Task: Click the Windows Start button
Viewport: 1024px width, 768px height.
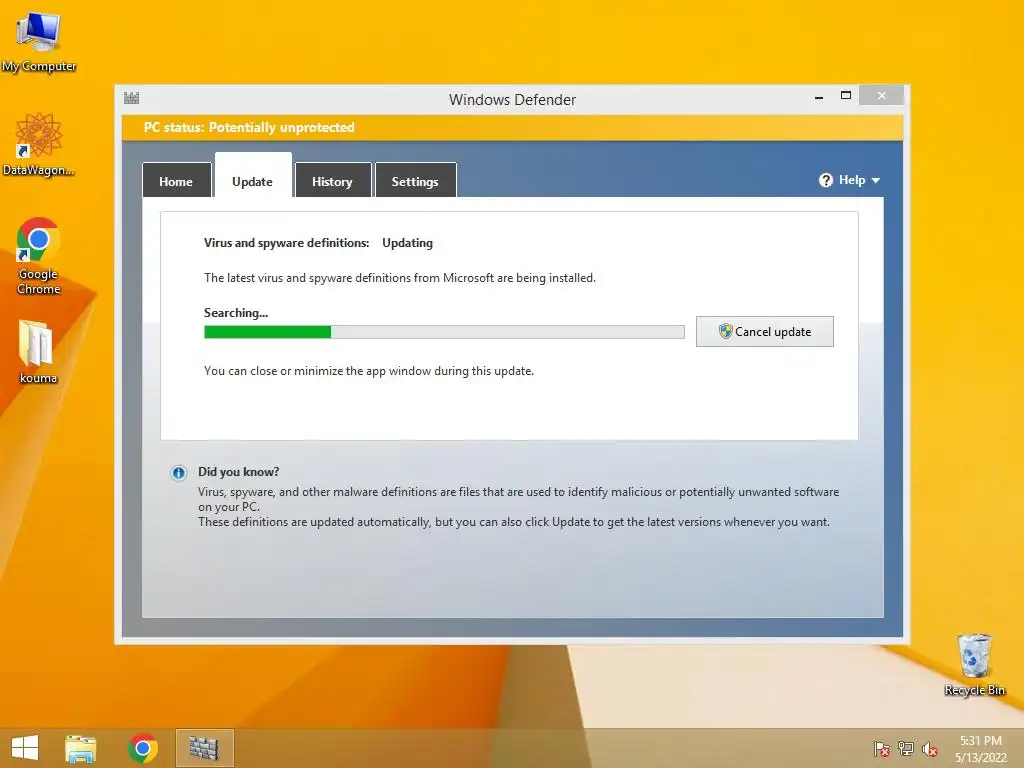Action: (25, 748)
